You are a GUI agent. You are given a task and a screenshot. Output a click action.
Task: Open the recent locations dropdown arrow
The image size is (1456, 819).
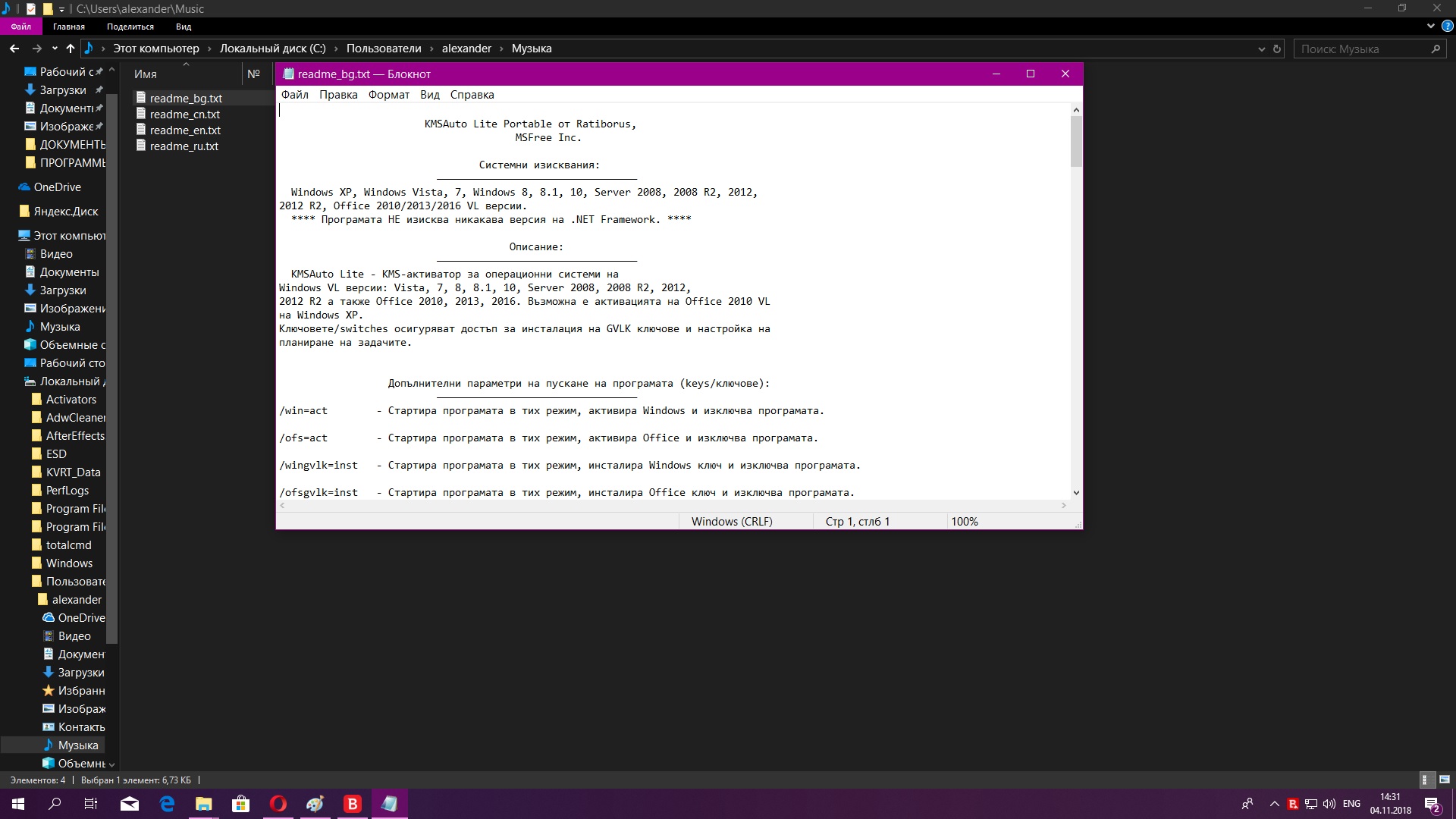click(55, 49)
